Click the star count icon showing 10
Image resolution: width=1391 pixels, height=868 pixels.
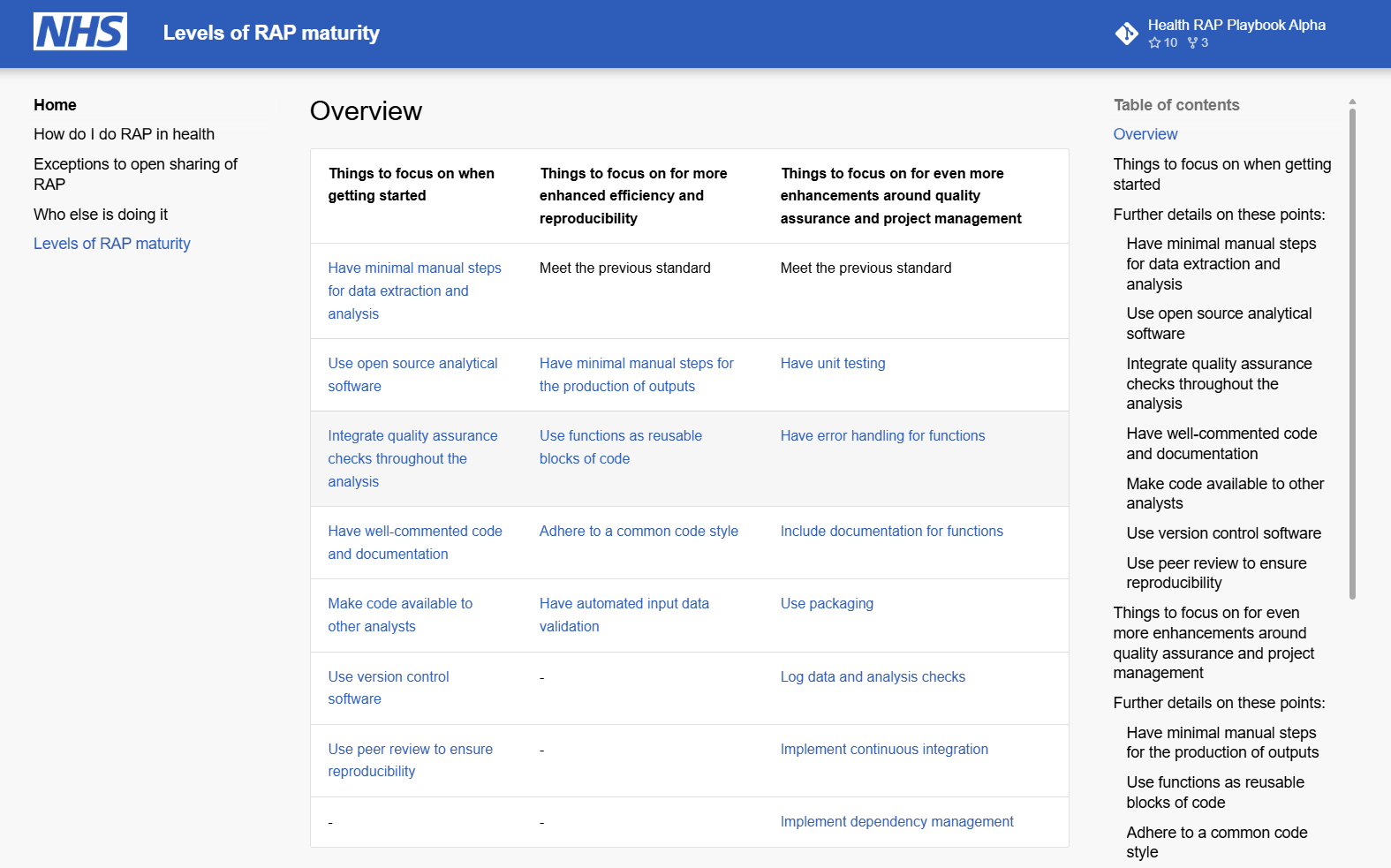(1154, 42)
